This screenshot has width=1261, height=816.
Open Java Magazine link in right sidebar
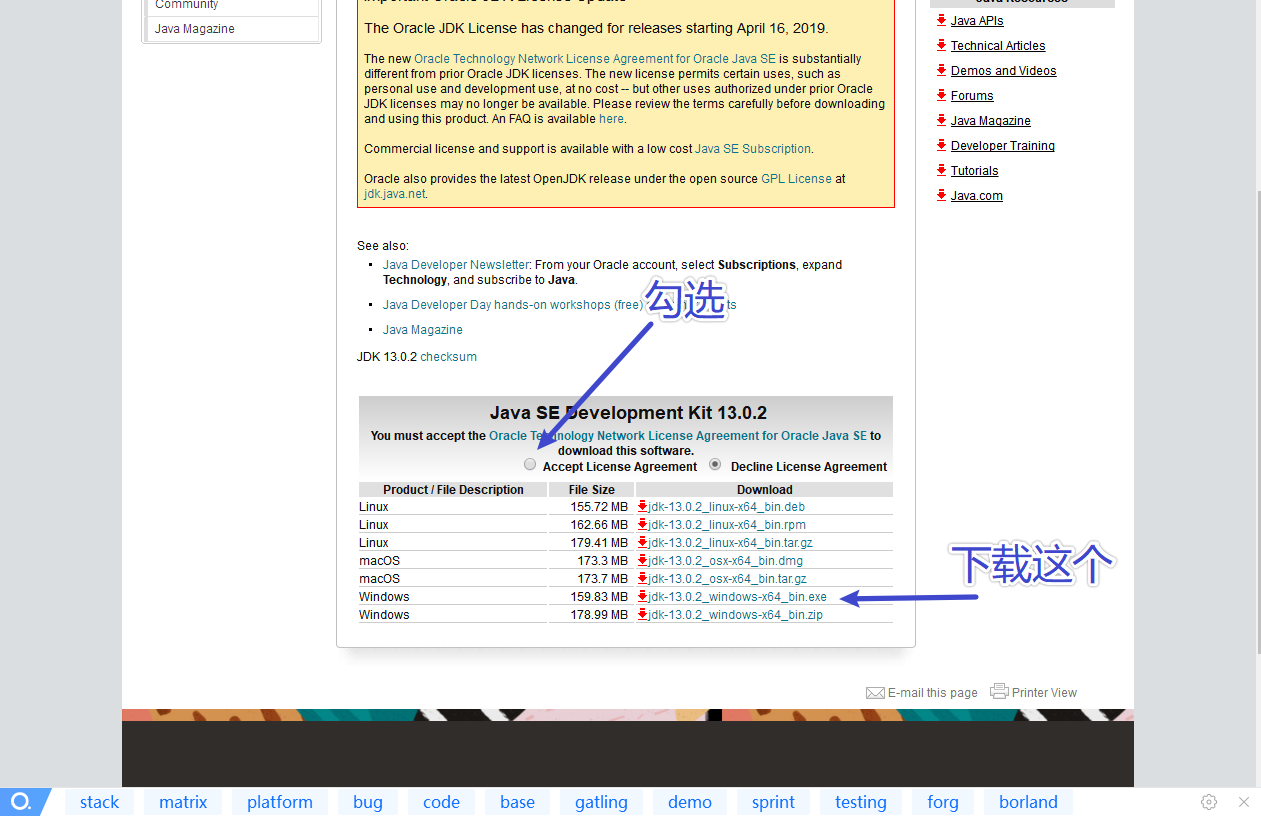point(990,121)
